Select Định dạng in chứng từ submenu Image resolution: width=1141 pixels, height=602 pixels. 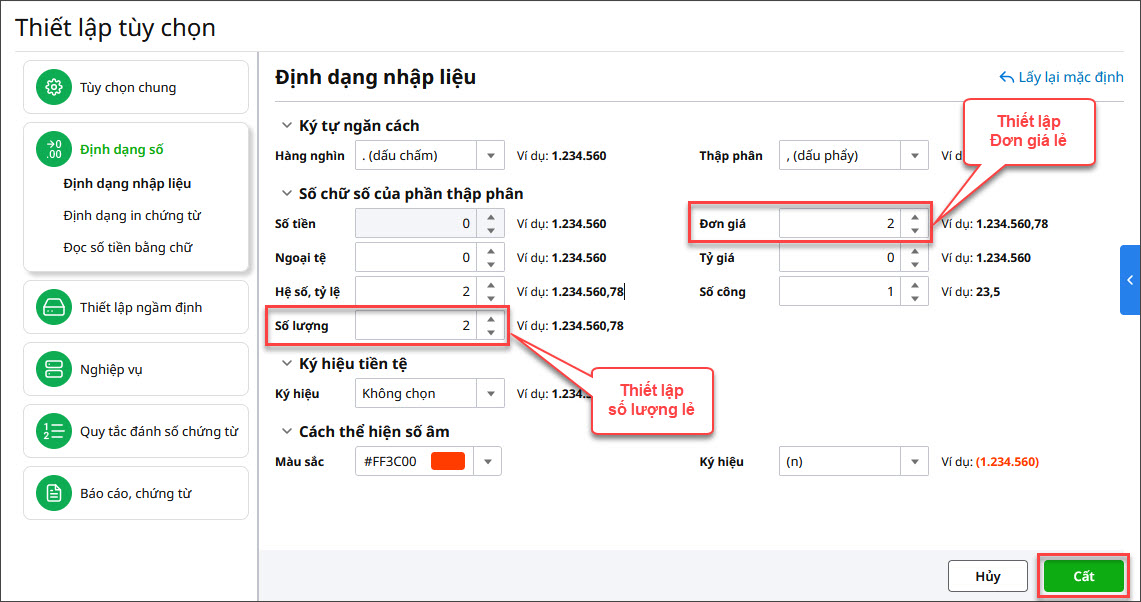tap(132, 215)
